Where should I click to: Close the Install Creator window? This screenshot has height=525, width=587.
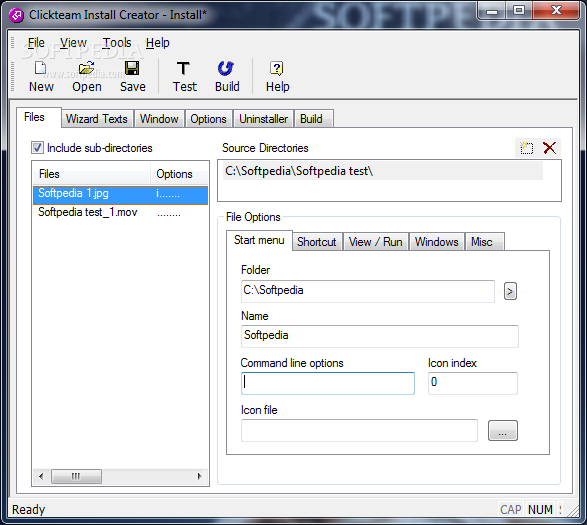tap(556, 11)
